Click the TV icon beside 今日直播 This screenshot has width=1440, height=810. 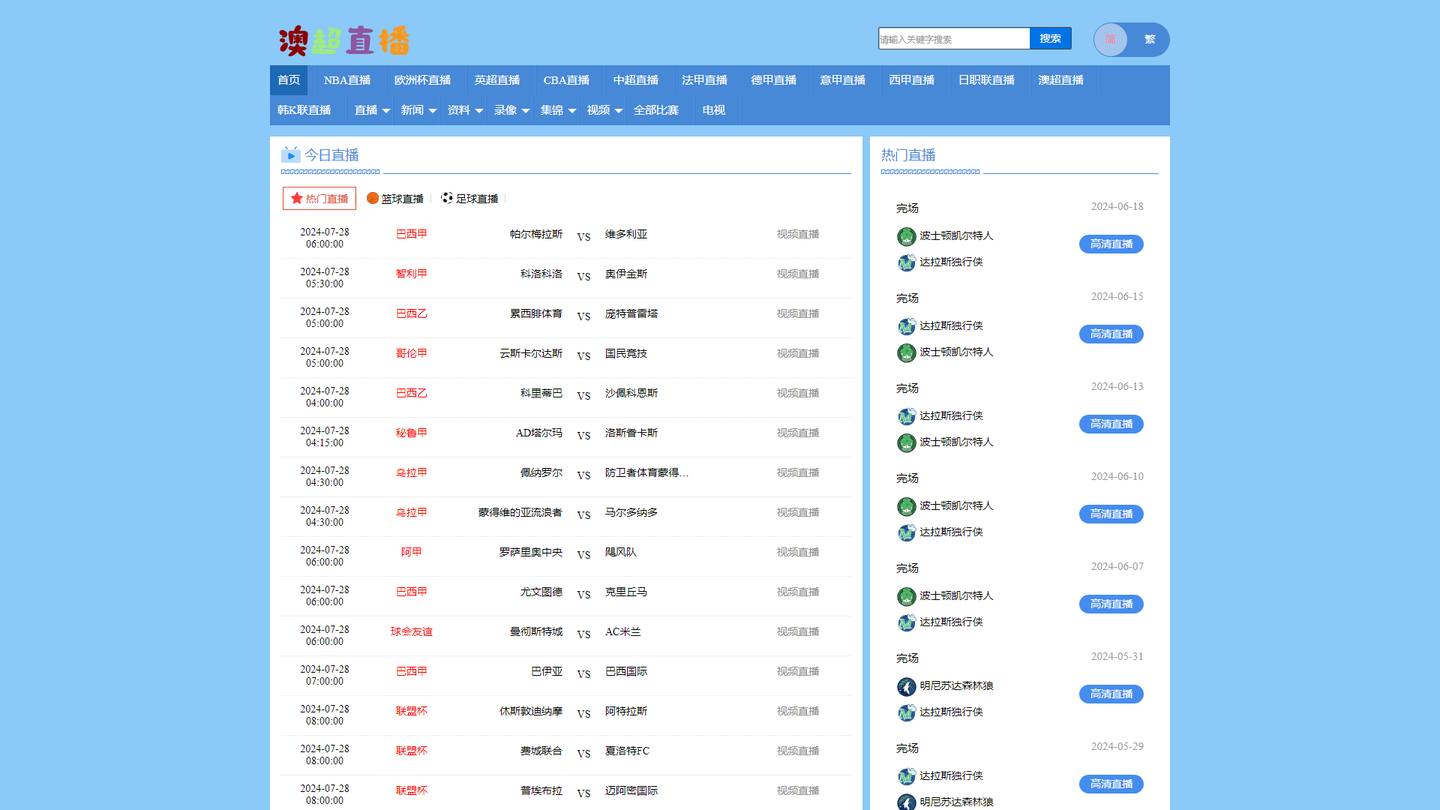tap(291, 154)
